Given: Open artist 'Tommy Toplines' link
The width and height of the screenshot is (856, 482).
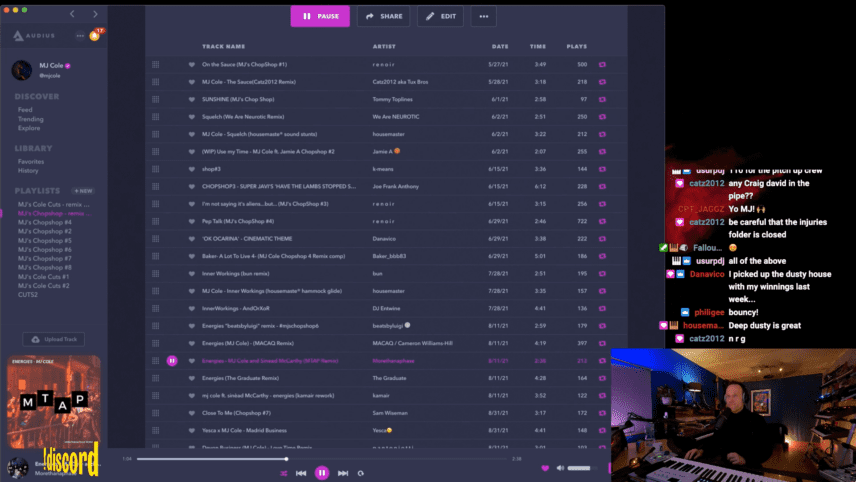Looking at the screenshot, I should [x=393, y=99].
